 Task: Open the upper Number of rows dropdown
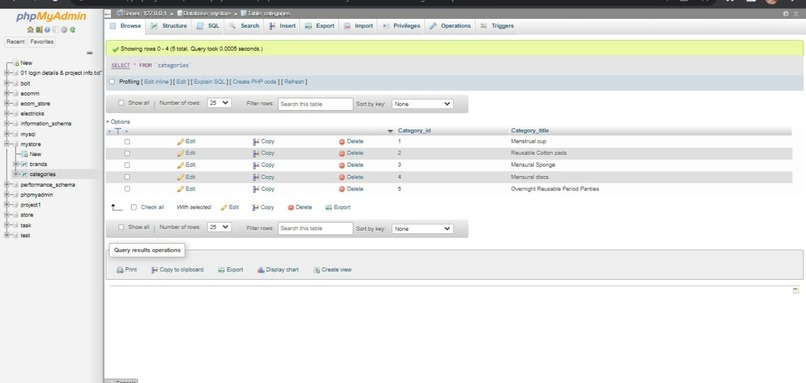219,103
